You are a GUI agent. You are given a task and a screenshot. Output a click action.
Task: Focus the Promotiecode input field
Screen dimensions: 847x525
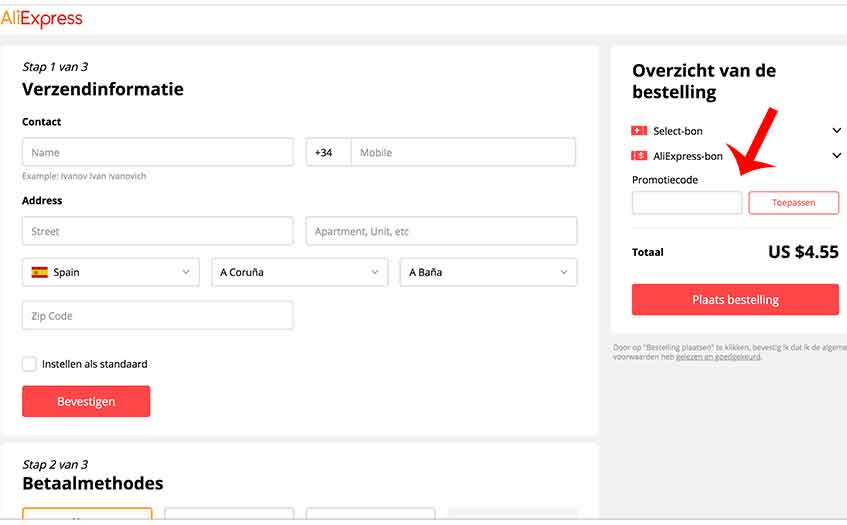pos(687,203)
